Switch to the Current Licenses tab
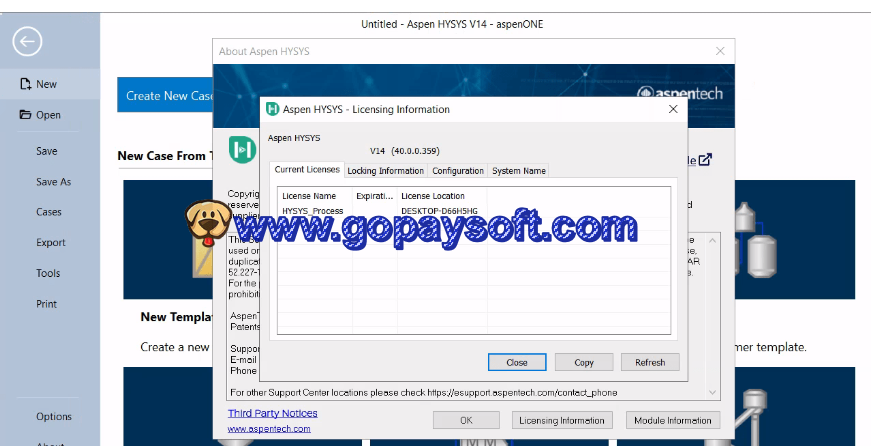Image resolution: width=871 pixels, height=446 pixels. point(307,169)
